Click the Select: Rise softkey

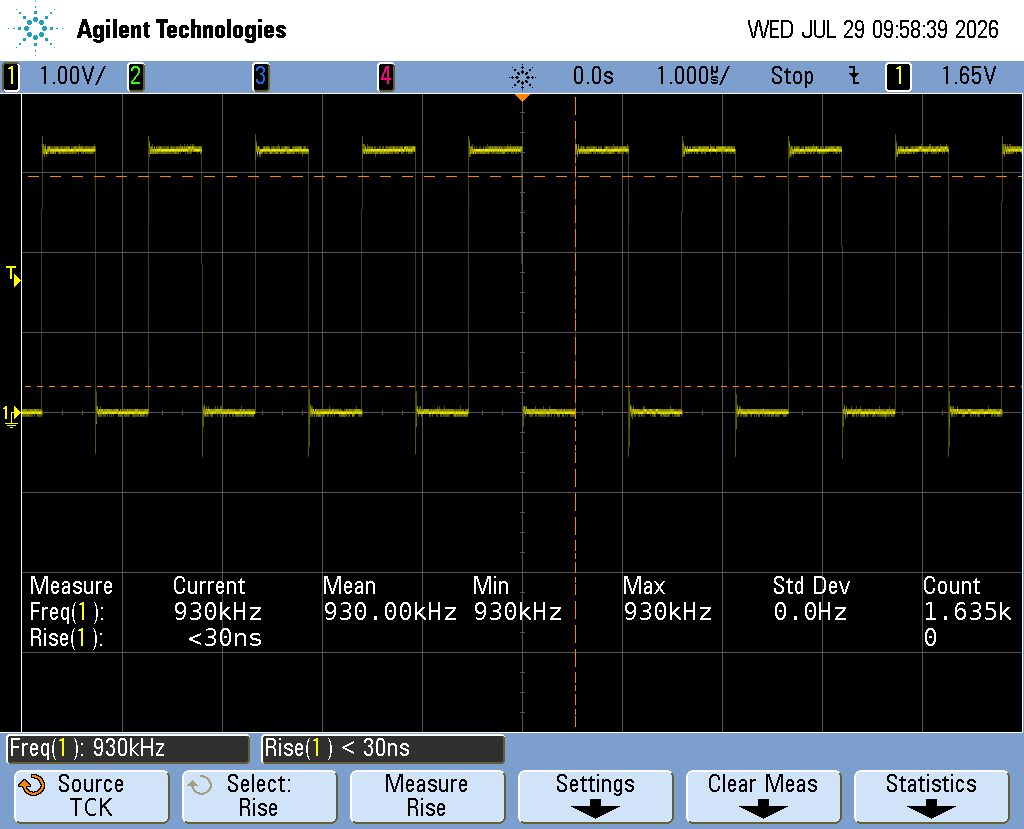(x=259, y=796)
